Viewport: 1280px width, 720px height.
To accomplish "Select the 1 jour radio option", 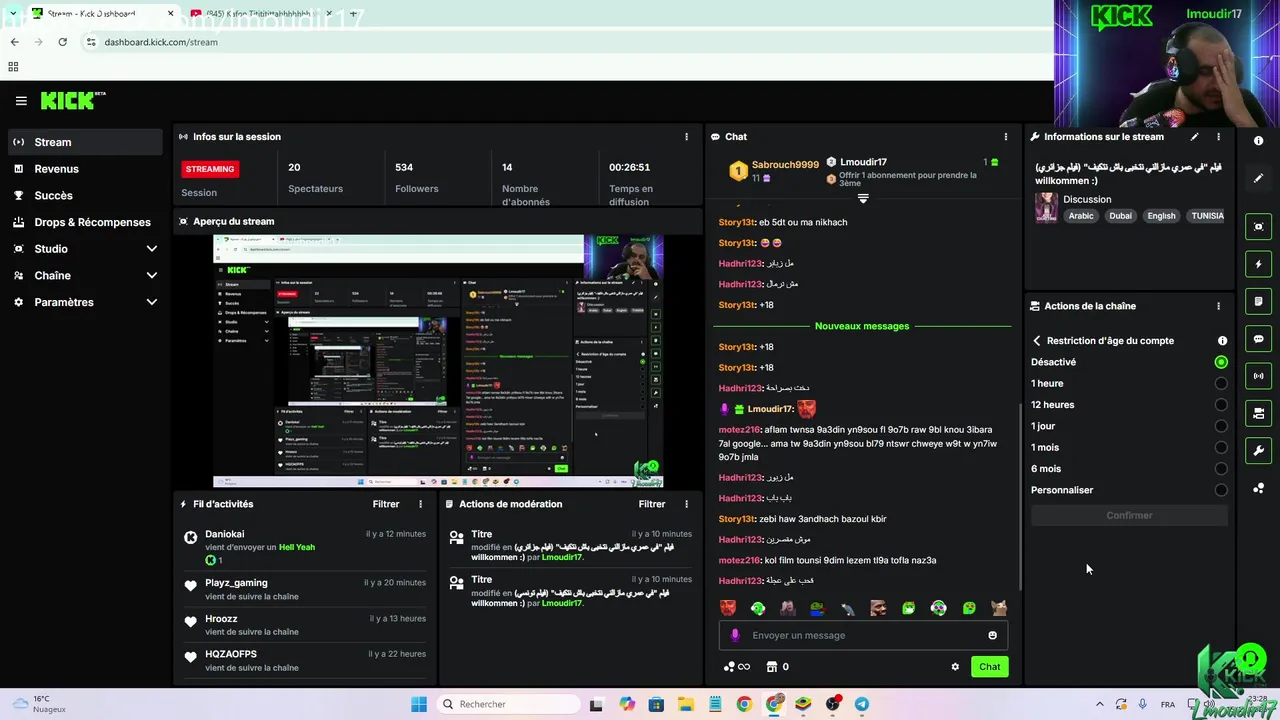I will click(1221, 426).
